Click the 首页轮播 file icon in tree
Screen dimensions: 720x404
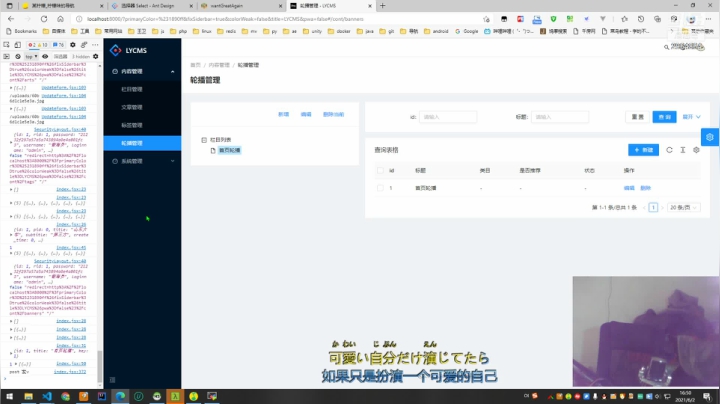213,150
